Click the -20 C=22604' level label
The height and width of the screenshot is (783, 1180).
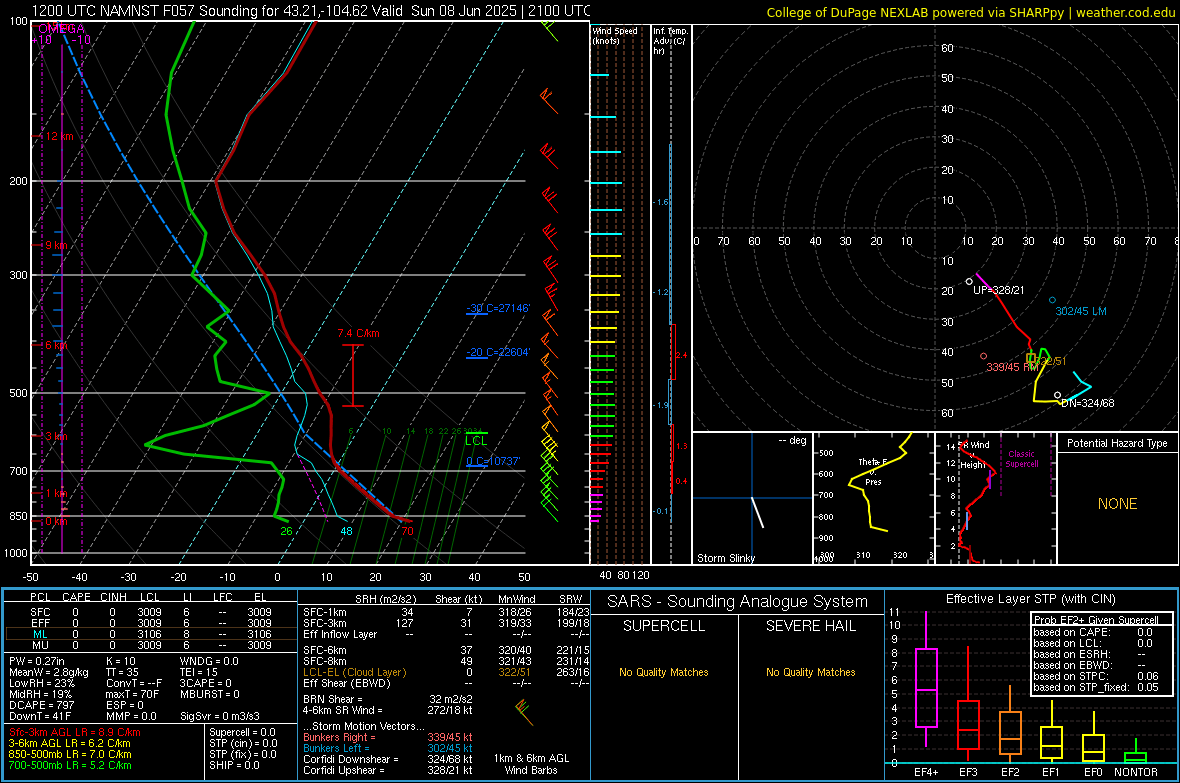498,352
